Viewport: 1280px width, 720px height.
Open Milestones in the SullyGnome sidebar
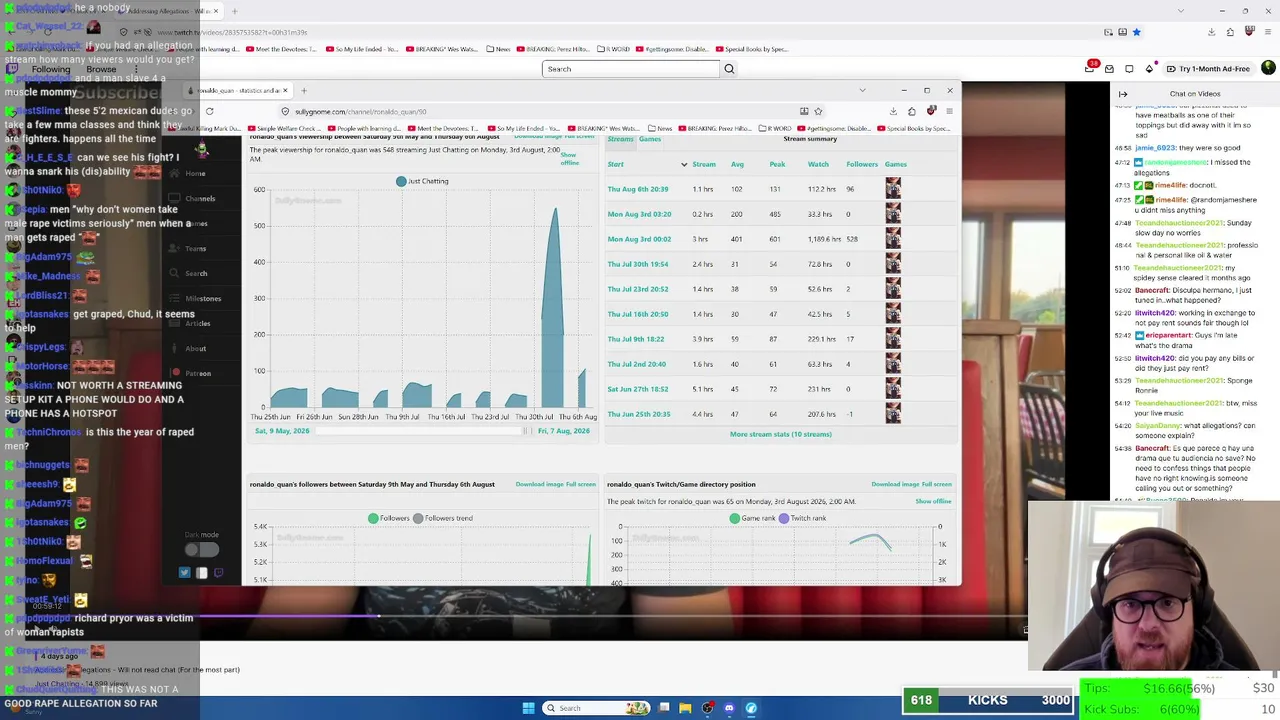[203, 299]
